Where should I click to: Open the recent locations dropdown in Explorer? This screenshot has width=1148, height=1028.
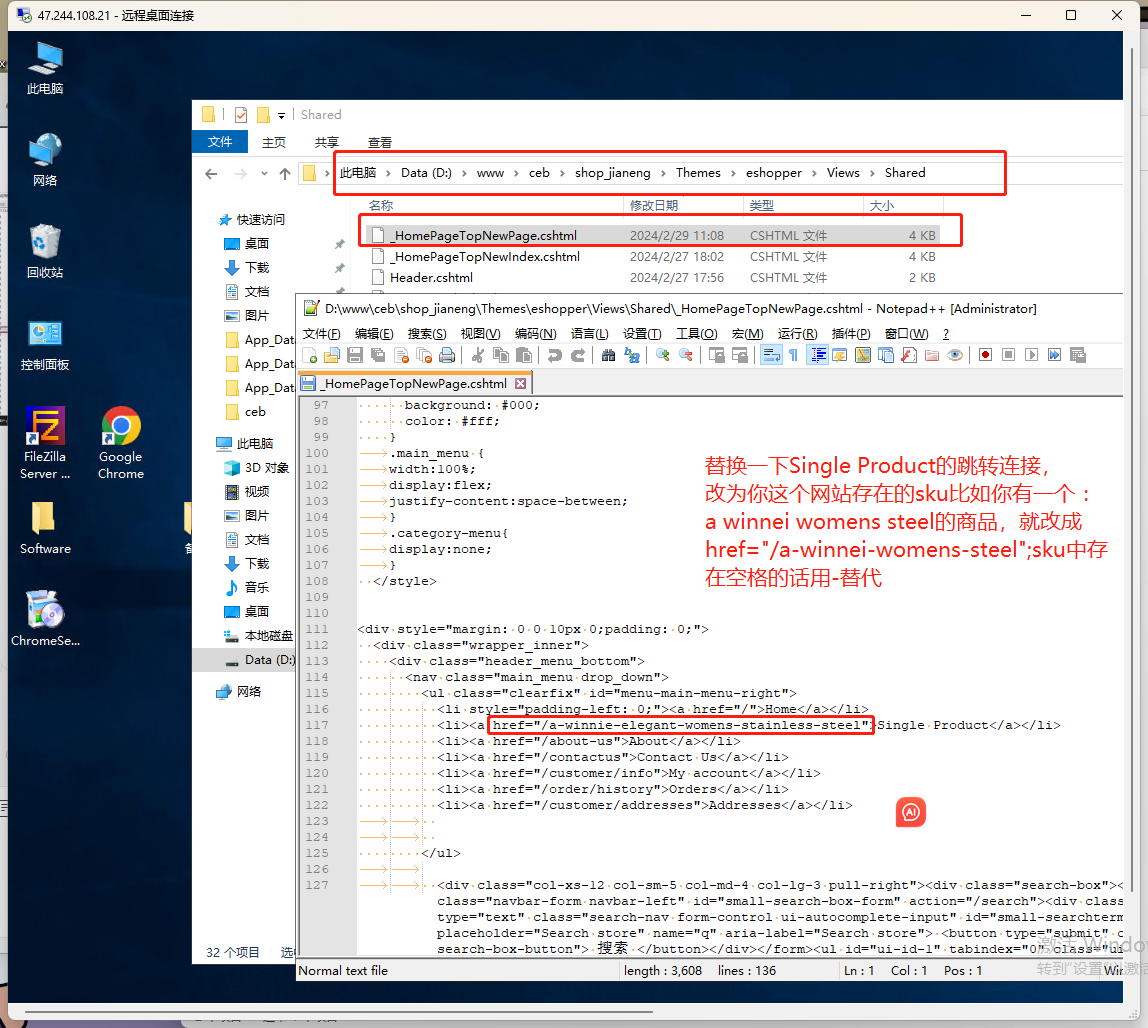[x=264, y=174]
